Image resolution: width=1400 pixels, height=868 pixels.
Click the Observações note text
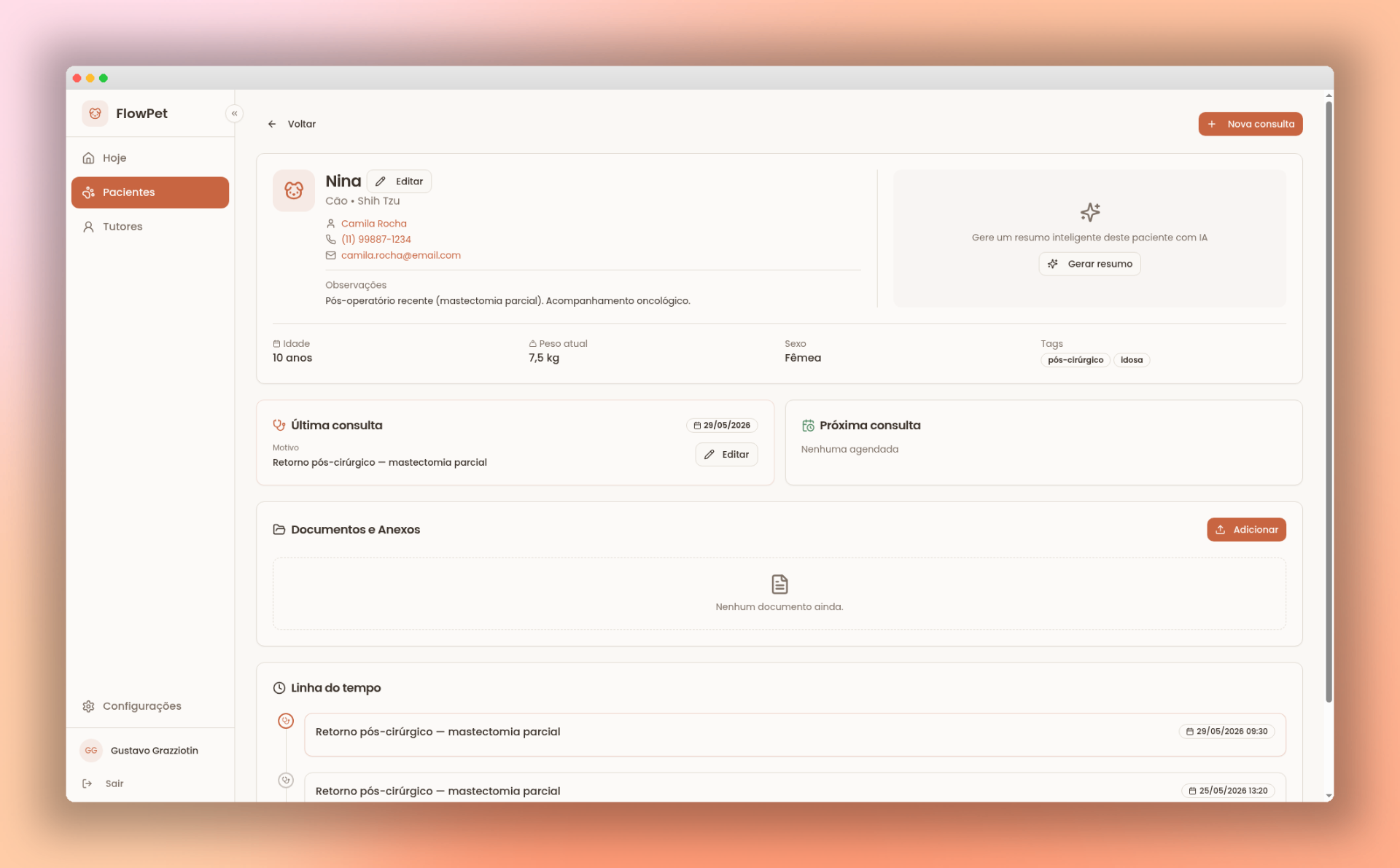[x=507, y=301]
